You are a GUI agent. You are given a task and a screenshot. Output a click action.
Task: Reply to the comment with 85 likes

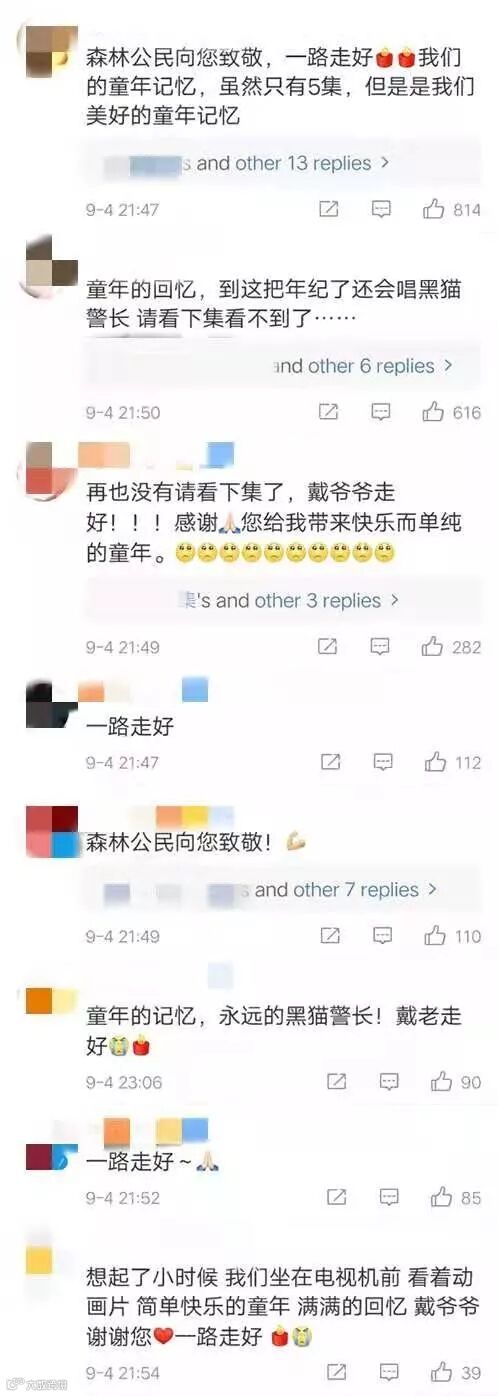tap(389, 1197)
